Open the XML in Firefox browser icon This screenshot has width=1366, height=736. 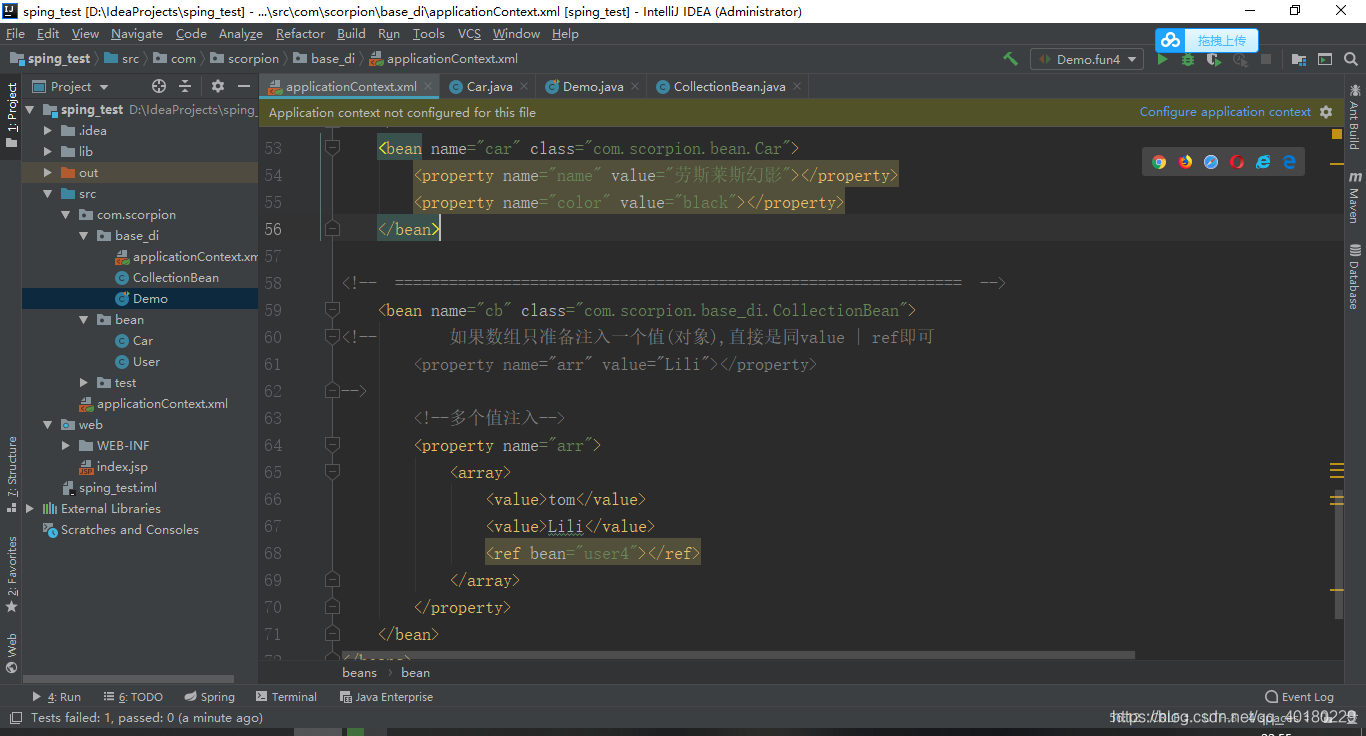pyautogui.click(x=1185, y=162)
